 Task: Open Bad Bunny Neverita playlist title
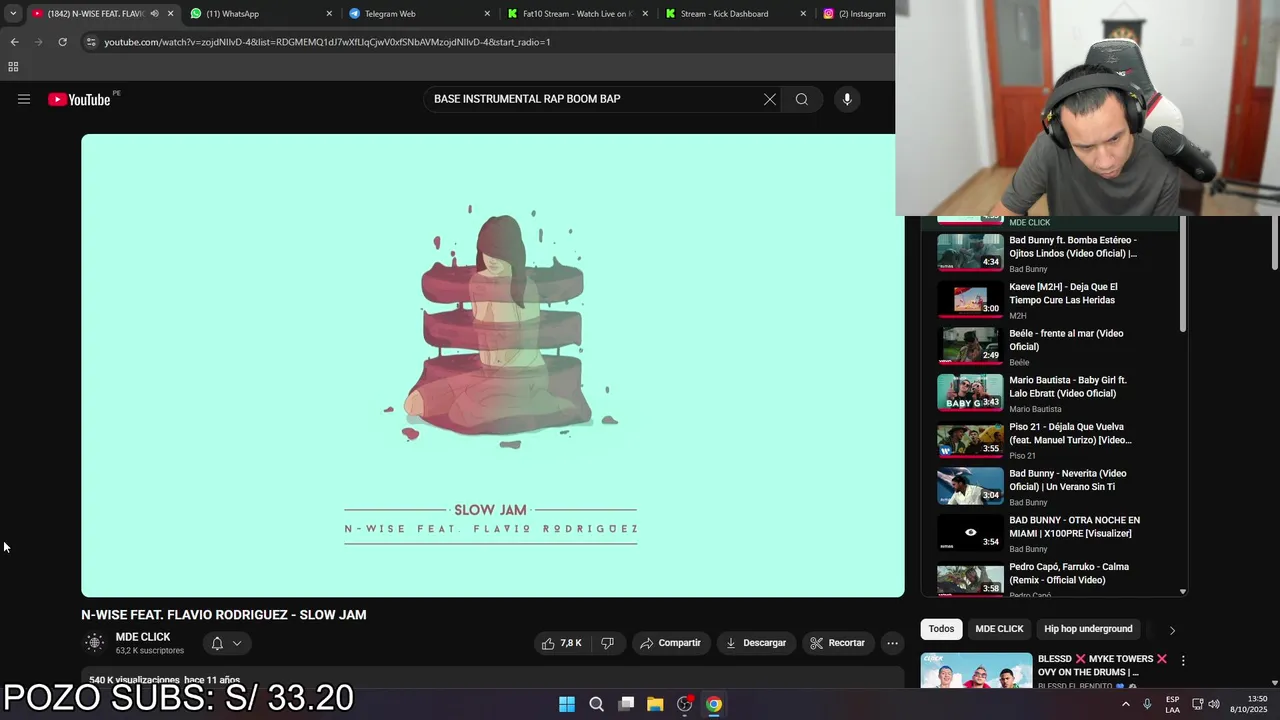[x=1067, y=480]
